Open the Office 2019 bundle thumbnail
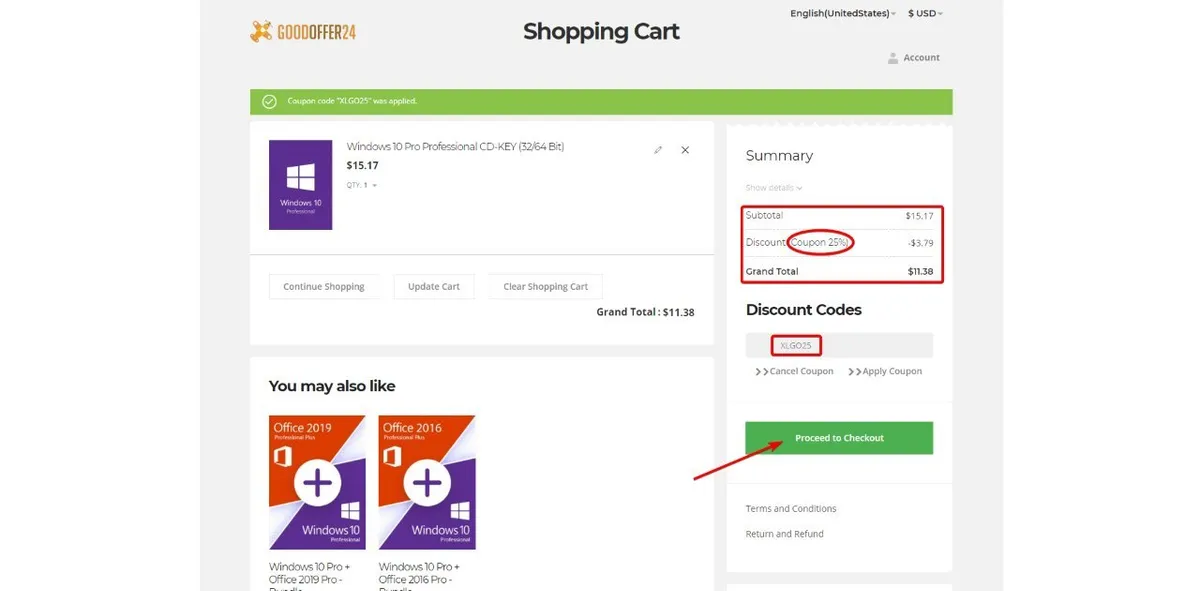 click(x=317, y=482)
